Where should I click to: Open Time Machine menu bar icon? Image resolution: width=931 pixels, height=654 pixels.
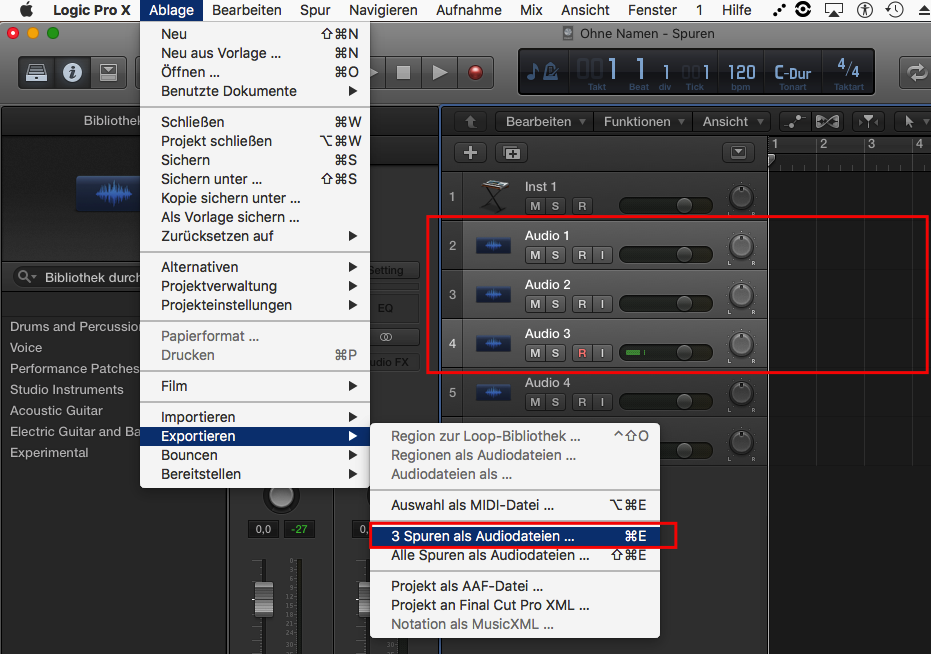tap(894, 10)
